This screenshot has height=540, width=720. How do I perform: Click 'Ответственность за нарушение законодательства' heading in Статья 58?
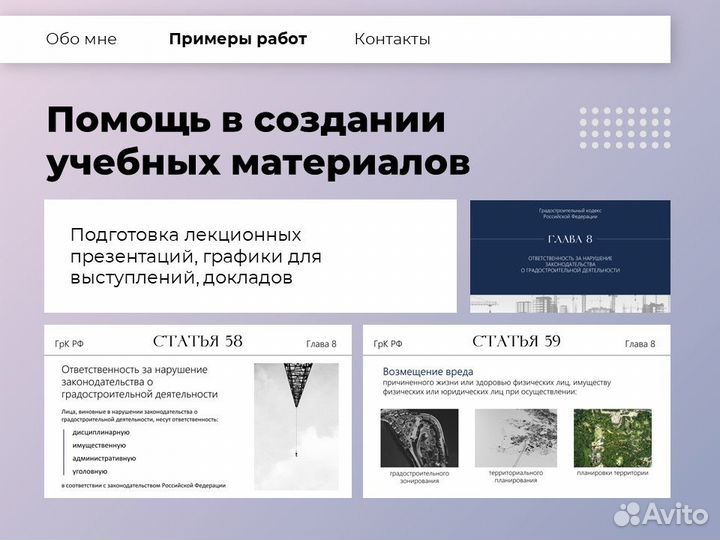point(140,382)
